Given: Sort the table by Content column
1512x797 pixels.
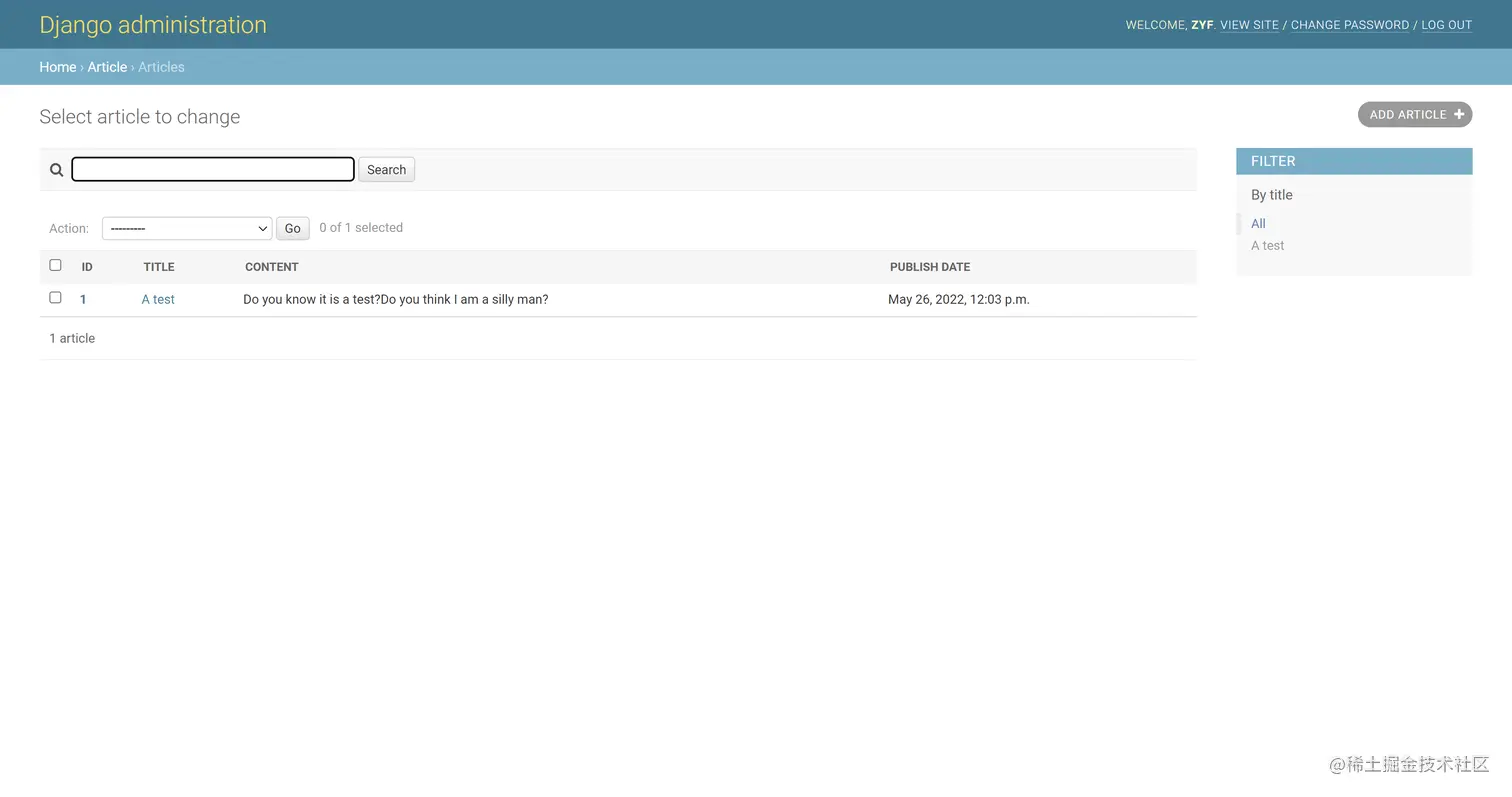Looking at the screenshot, I should [272, 267].
